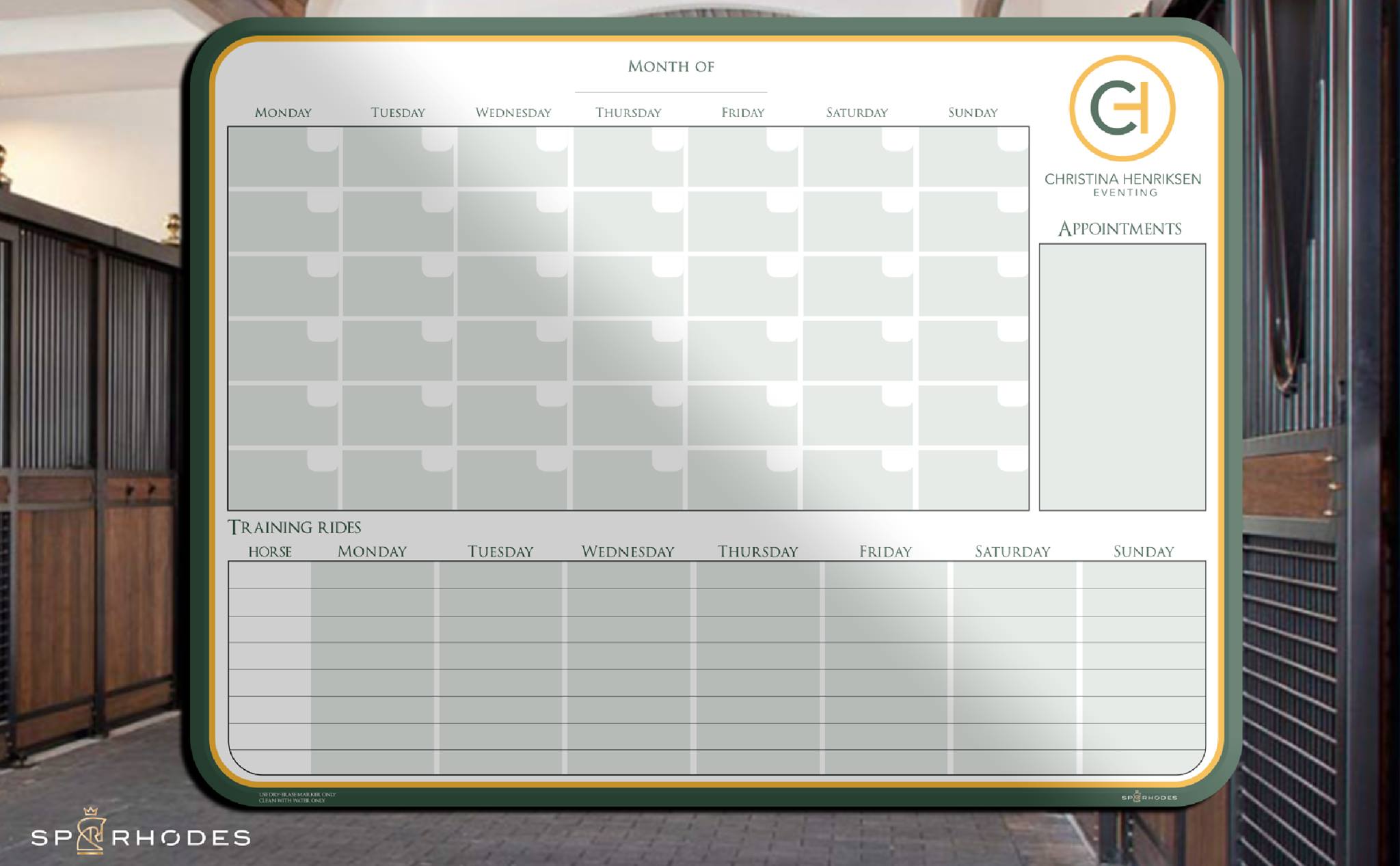1400x866 pixels.
Task: Click the Friday header in Training Rides
Action: (x=885, y=552)
